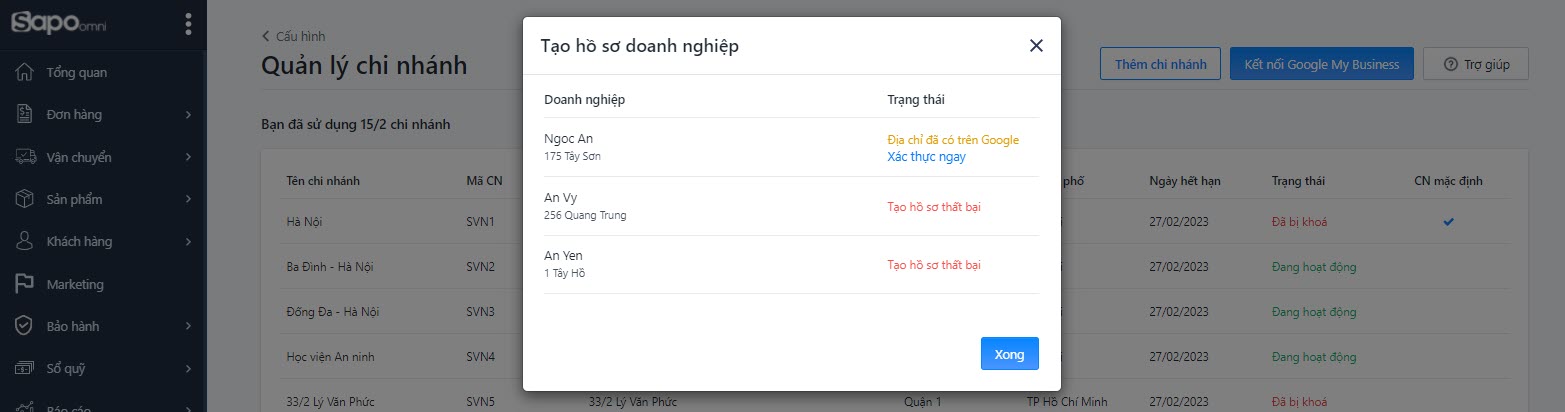Expand the Đơn hàng submenu arrow

(188, 115)
